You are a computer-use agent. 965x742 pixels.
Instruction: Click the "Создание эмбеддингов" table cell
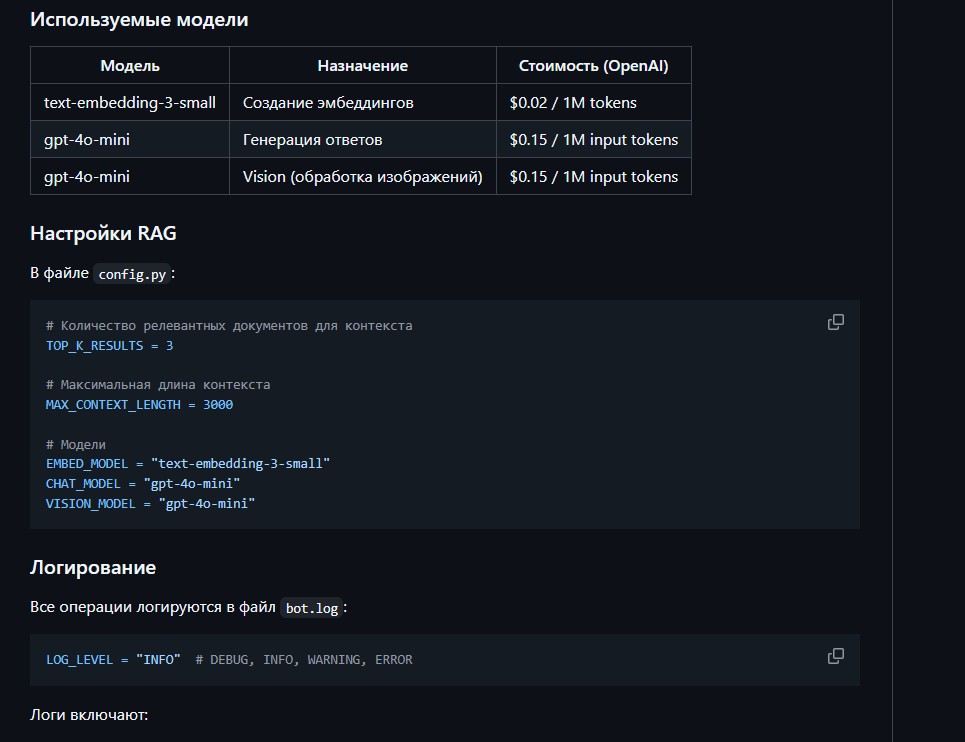tap(328, 103)
